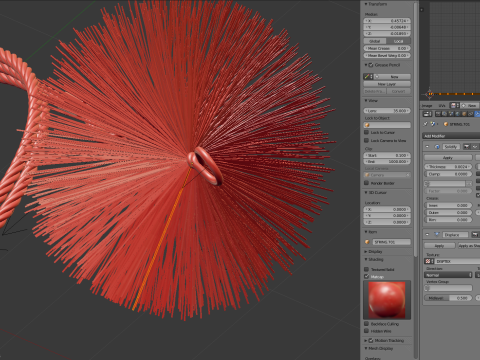Enable Lock to Cursor

click(367, 133)
